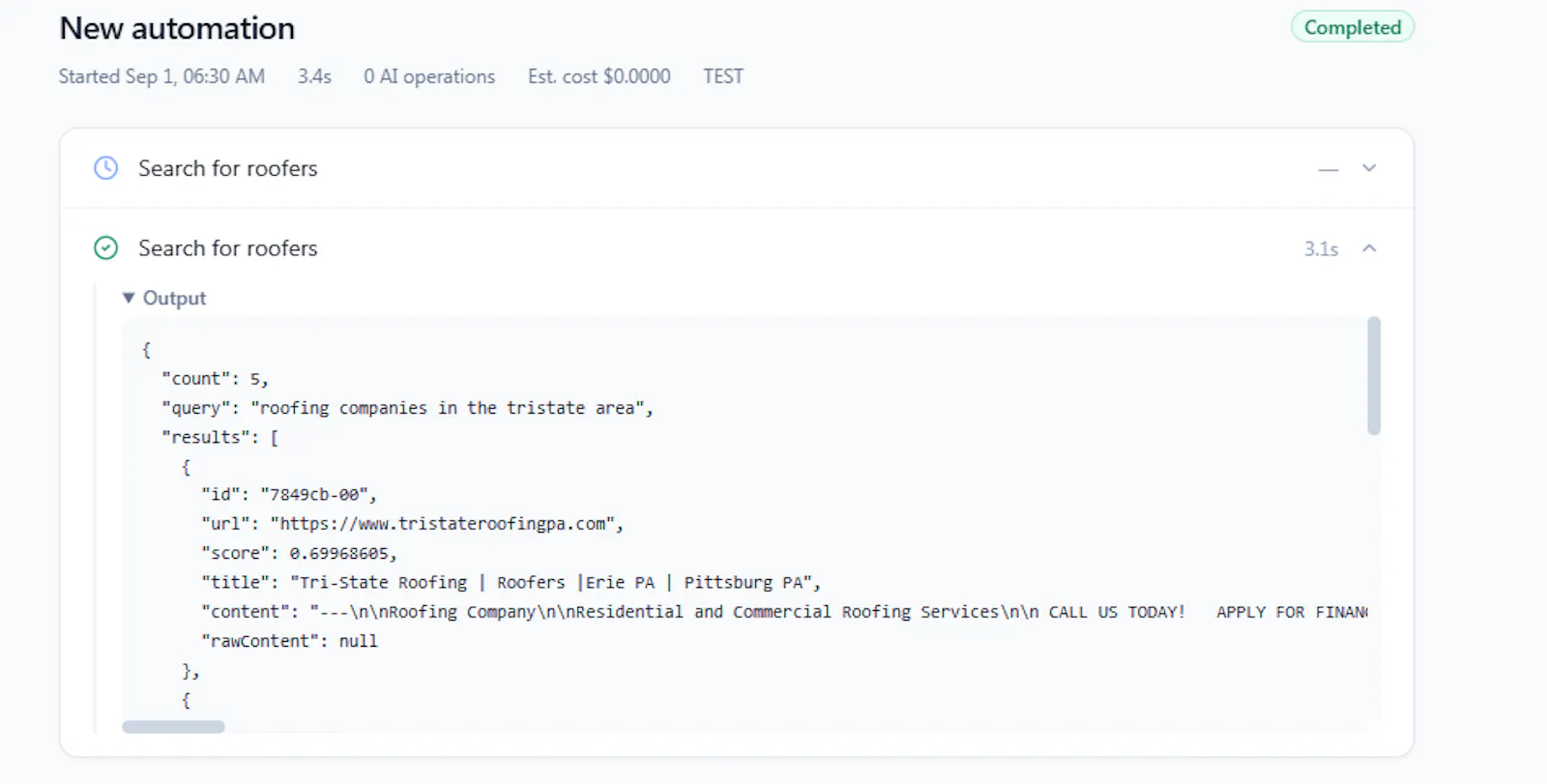The width and height of the screenshot is (1547, 784).
Task: Click the clock icon for pending Search for roofers
Action: pos(105,168)
